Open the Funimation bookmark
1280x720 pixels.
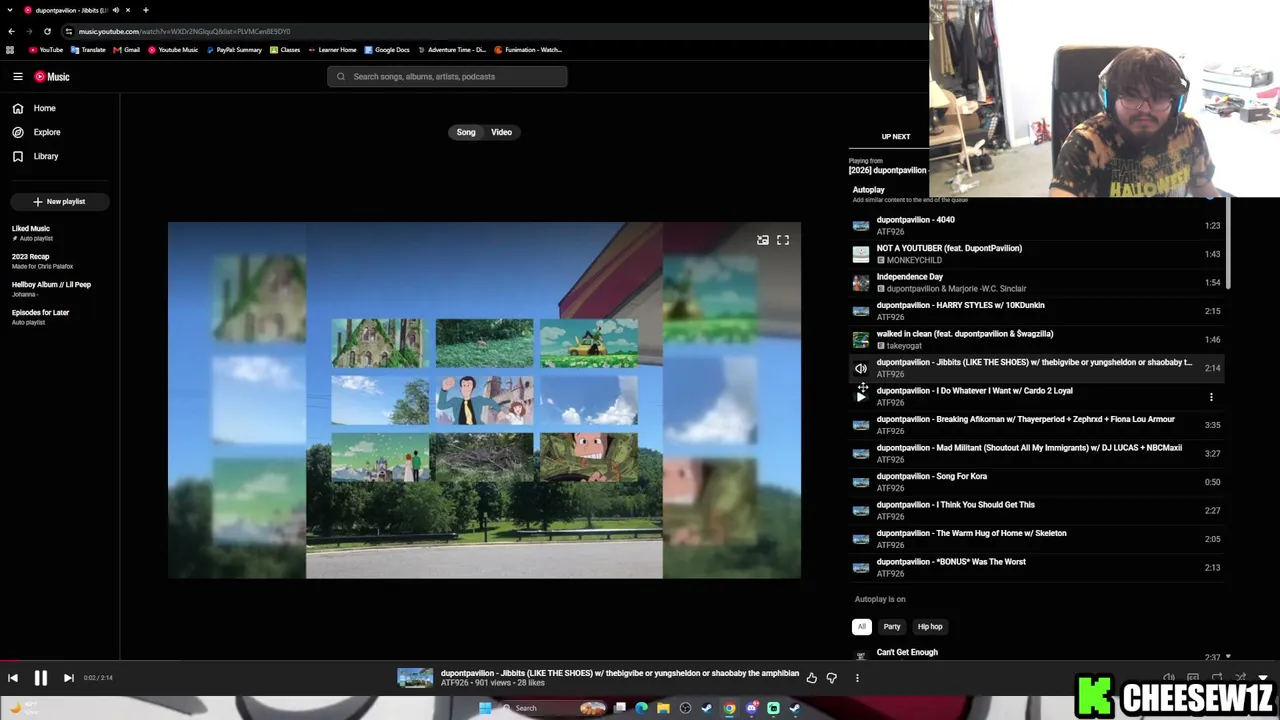[528, 50]
